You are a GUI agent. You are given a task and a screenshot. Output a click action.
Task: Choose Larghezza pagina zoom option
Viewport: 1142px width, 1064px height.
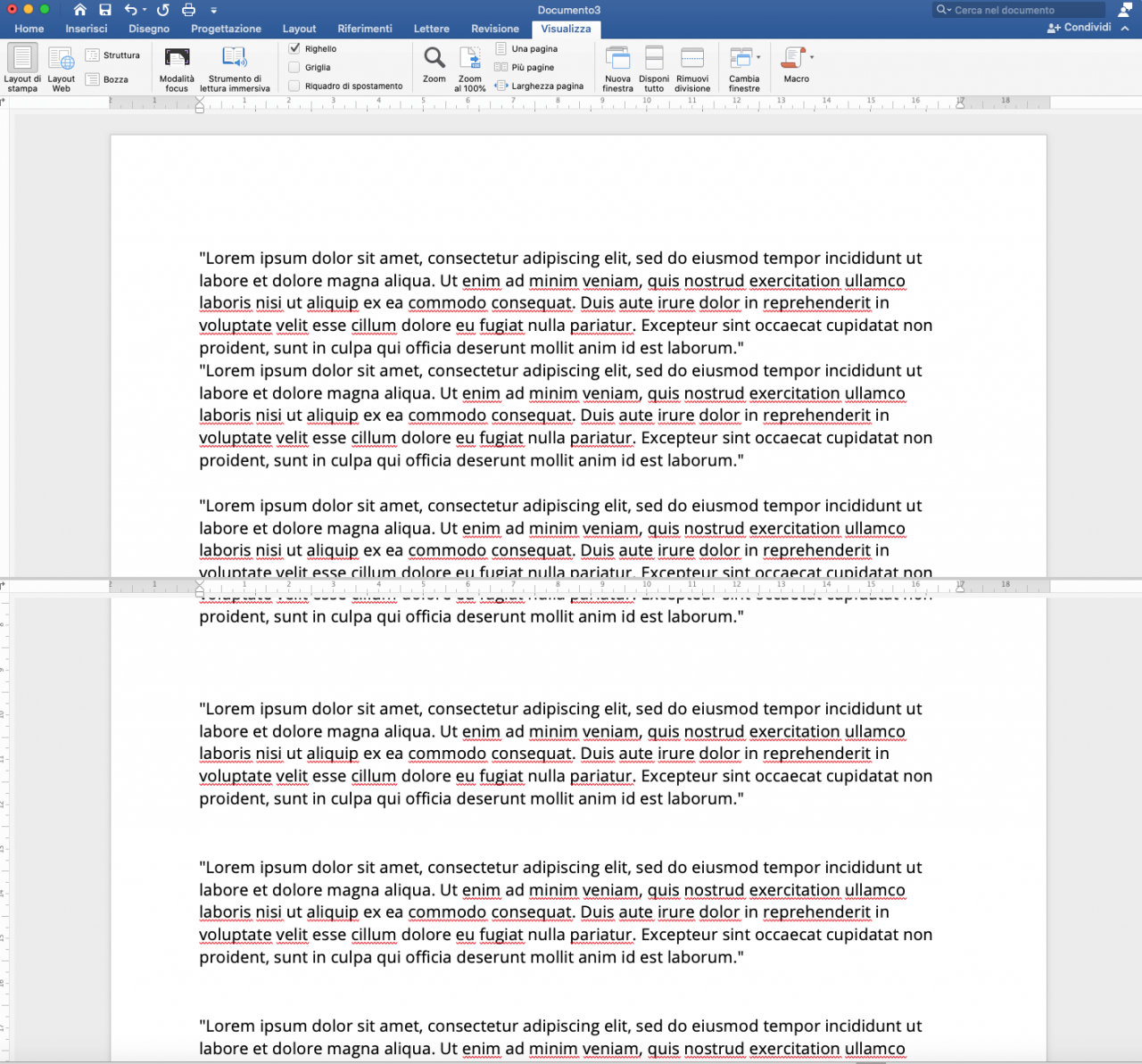[539, 86]
